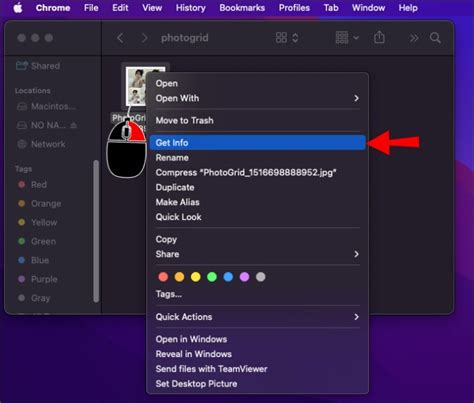Filter by Gray tag in sidebar
The height and width of the screenshot is (403, 474).
pyautogui.click(x=34, y=298)
